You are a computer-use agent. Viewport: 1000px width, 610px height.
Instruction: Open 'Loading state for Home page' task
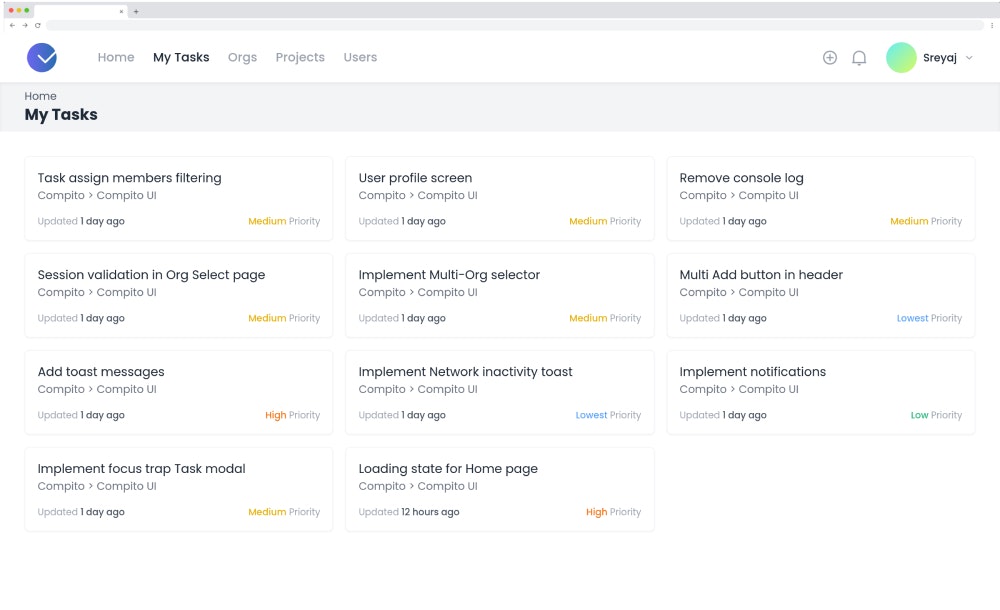[x=448, y=469]
